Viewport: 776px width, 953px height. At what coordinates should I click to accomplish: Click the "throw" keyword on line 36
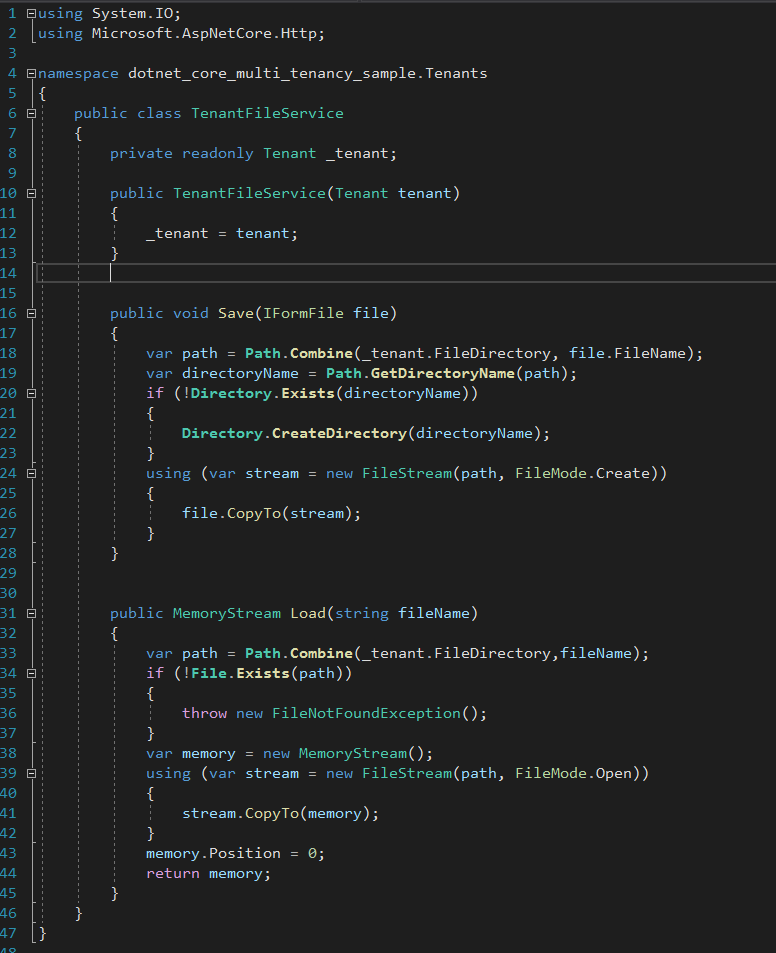pyautogui.click(x=204, y=714)
